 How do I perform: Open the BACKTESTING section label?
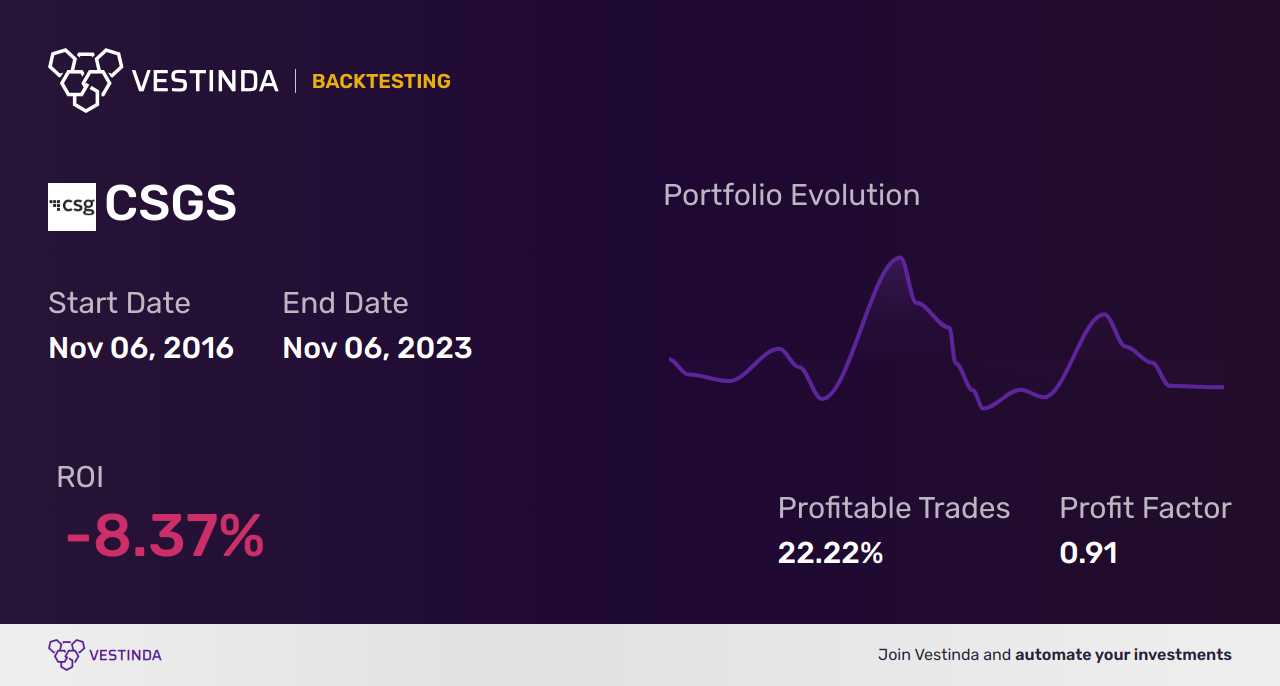click(381, 81)
